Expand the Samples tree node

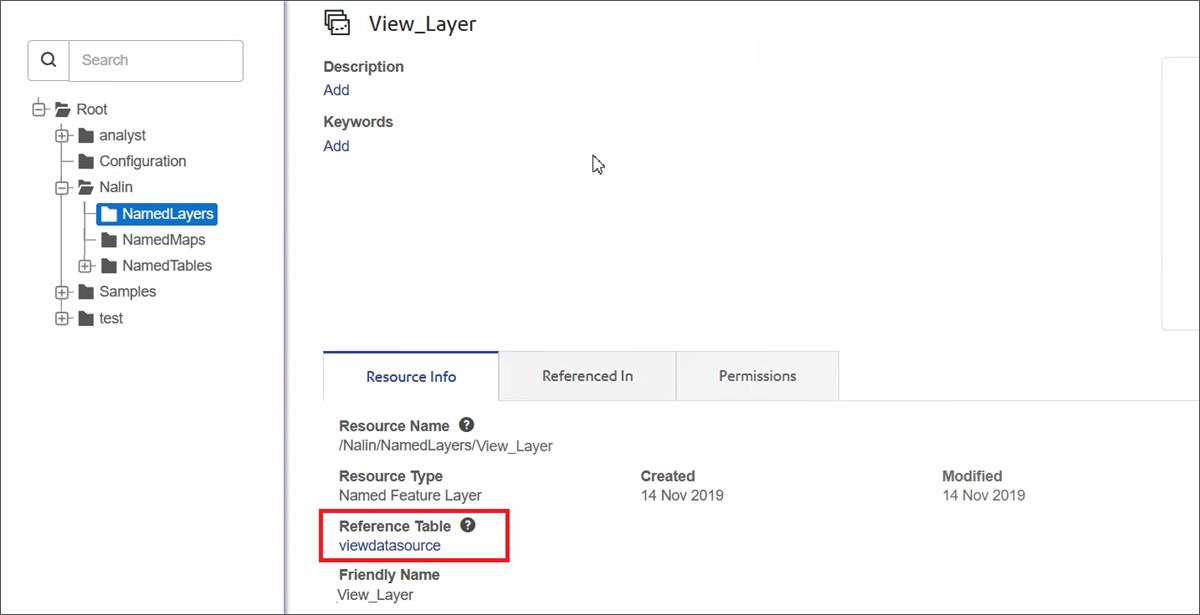(x=61, y=292)
